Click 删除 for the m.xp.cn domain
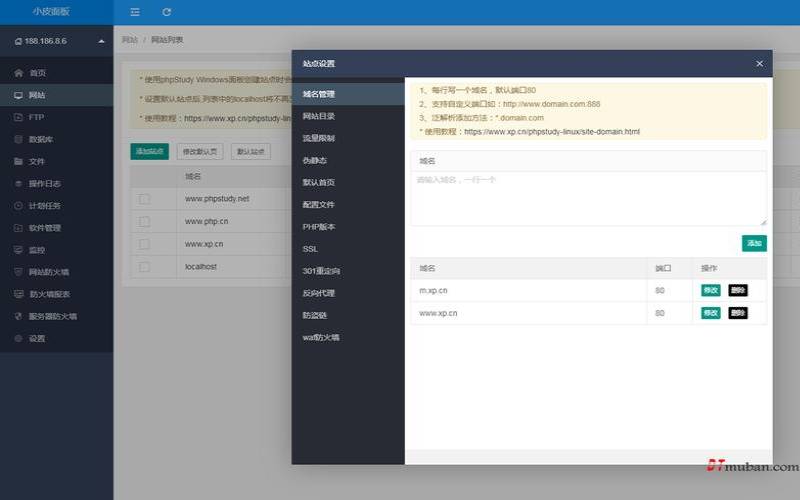 738,290
